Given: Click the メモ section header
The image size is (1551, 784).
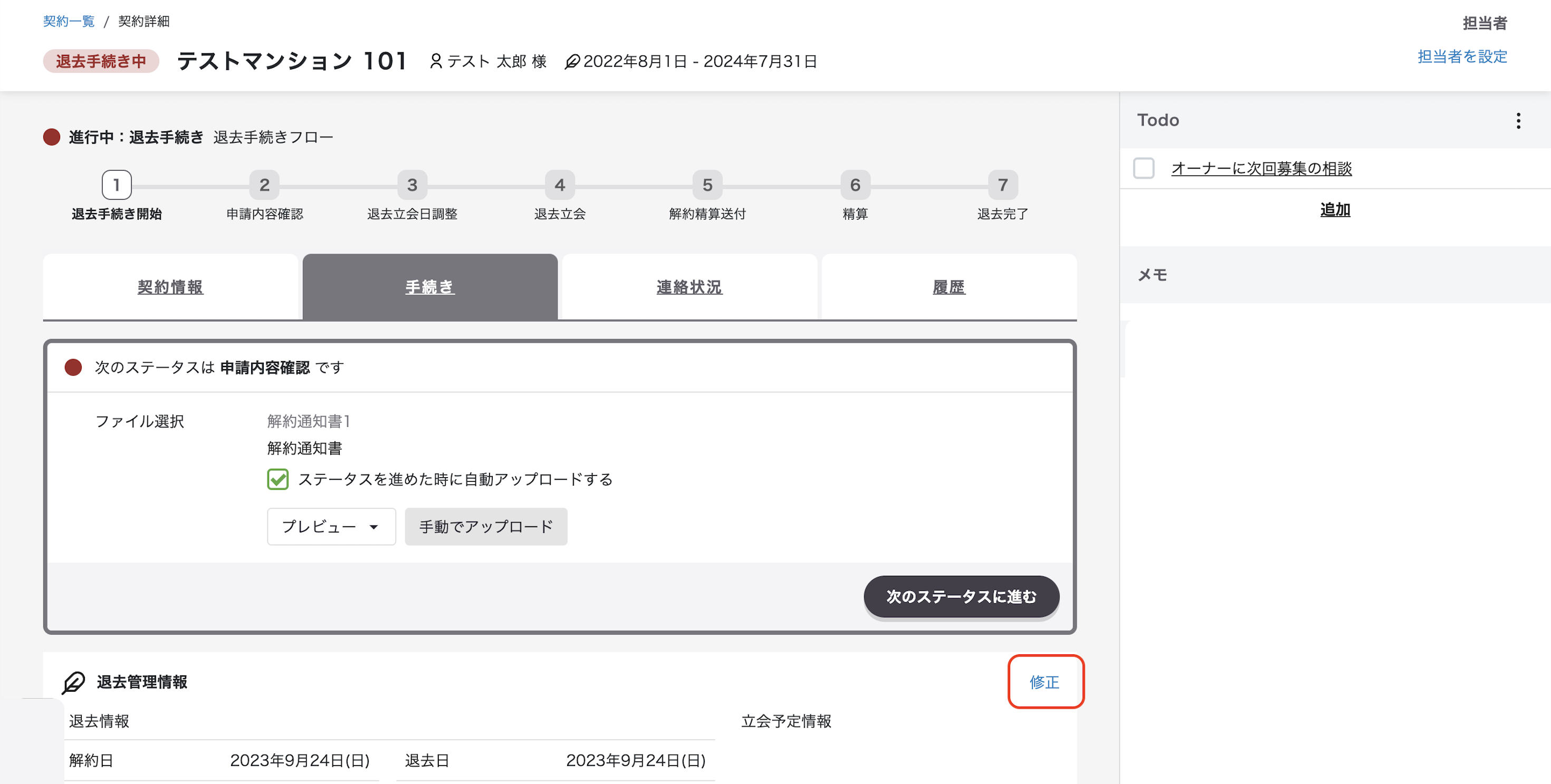Looking at the screenshot, I should 1152,275.
